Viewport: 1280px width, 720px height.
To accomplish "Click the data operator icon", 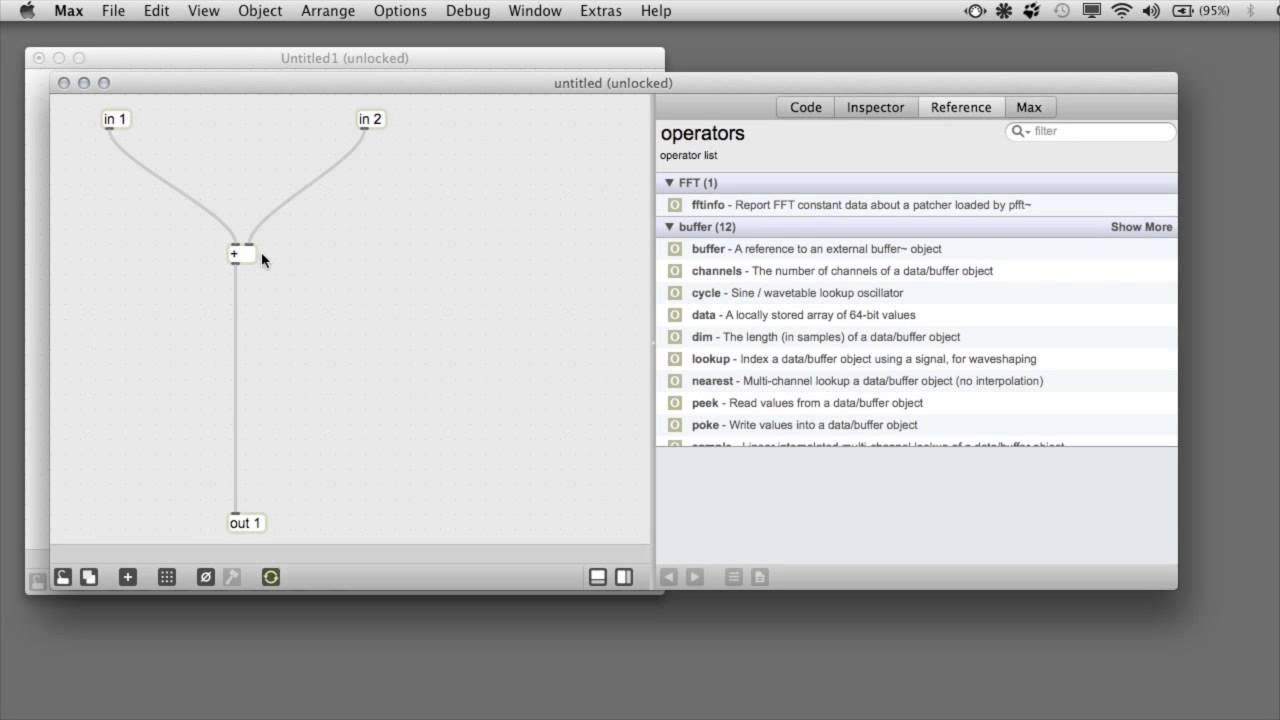I will click(x=675, y=315).
